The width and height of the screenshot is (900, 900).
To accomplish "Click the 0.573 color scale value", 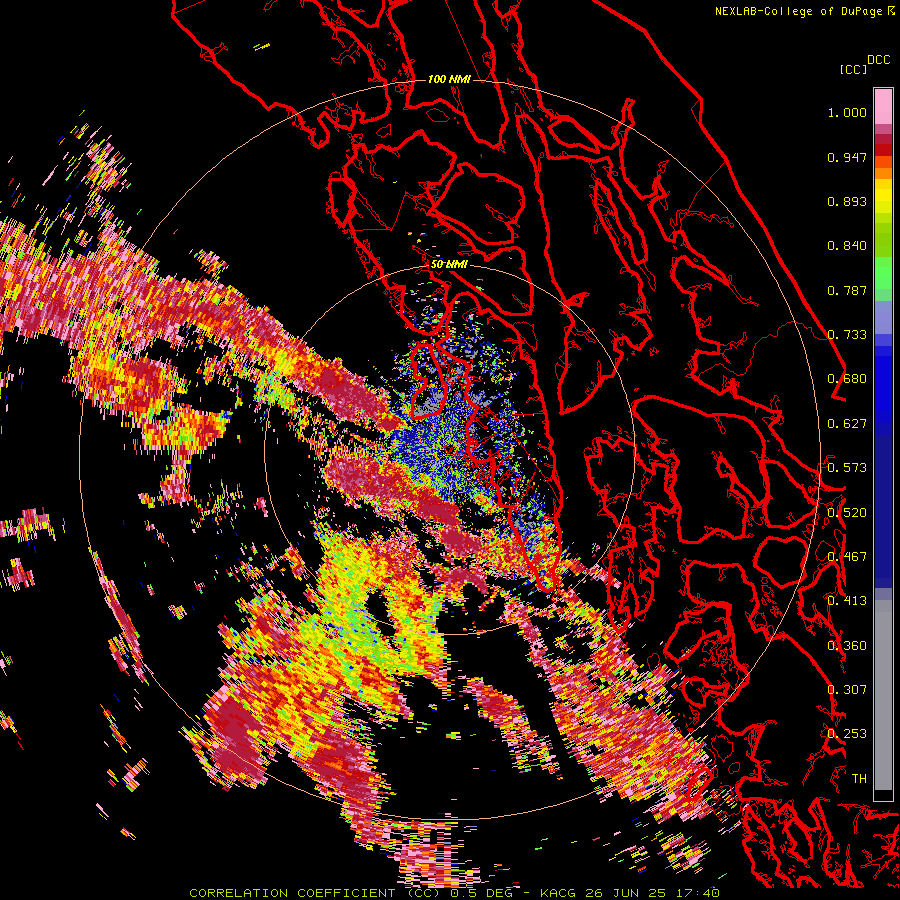I will [847, 468].
